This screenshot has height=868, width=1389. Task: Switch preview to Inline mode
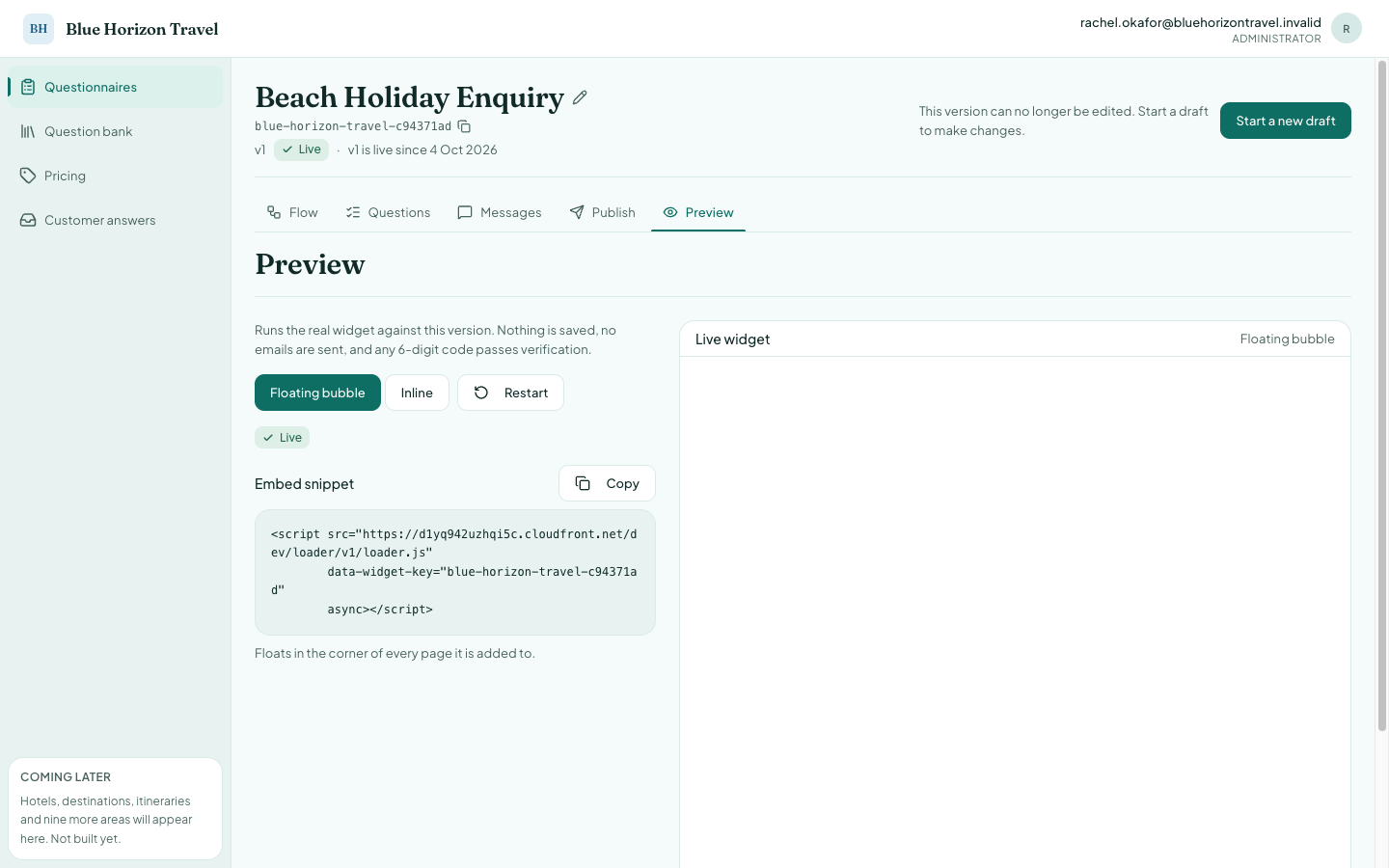tap(417, 393)
